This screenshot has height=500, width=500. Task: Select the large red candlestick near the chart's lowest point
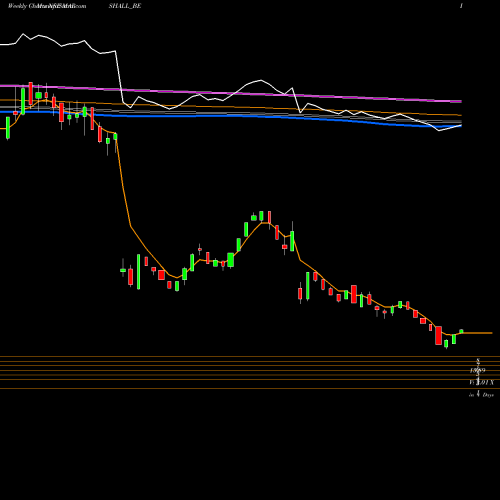click(438, 335)
